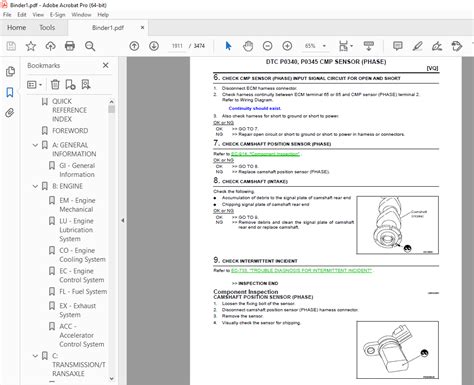Click the upload to cloud icon
474x385 pixels.
point(50,46)
